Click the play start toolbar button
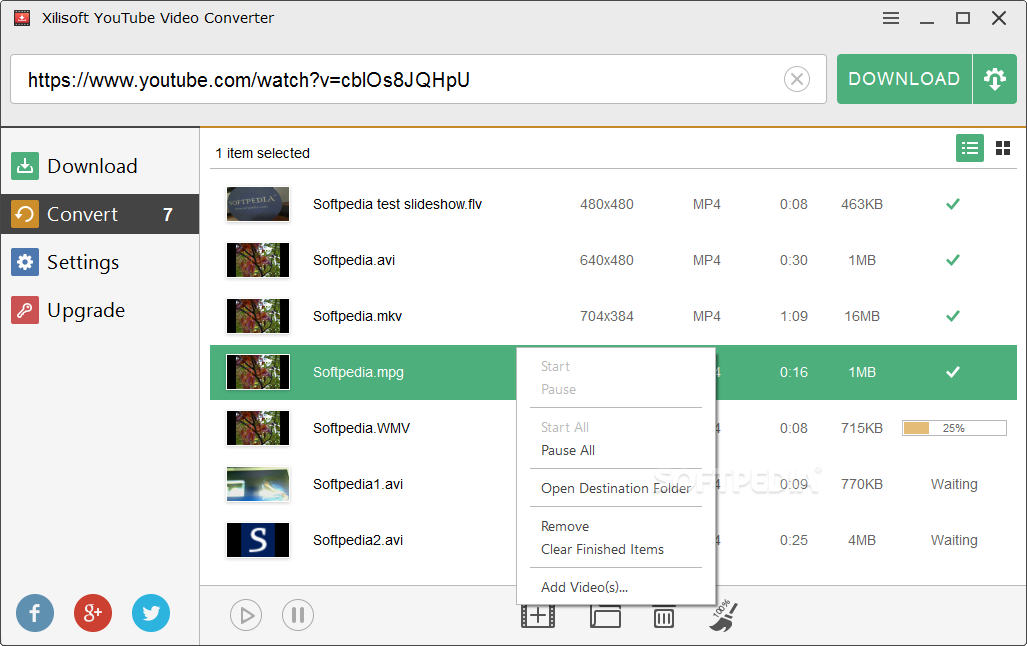Viewport: 1027px width, 646px height. pos(246,615)
